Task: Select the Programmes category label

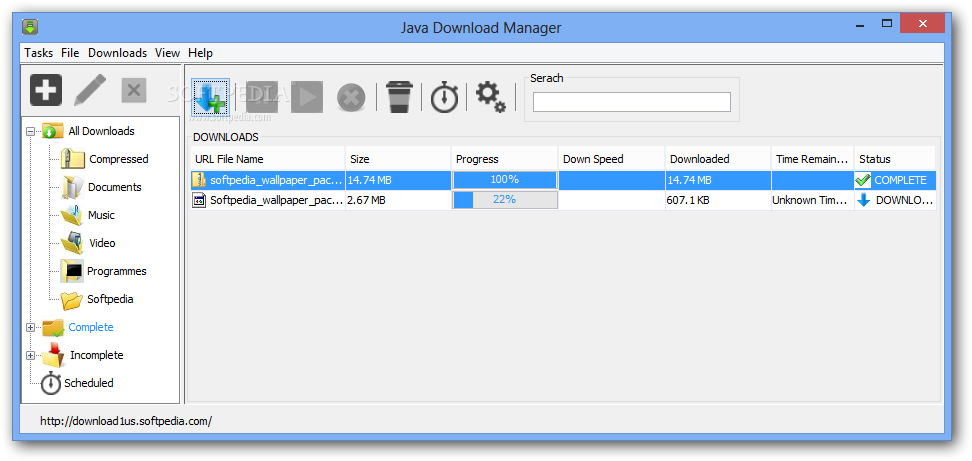Action: (117, 271)
